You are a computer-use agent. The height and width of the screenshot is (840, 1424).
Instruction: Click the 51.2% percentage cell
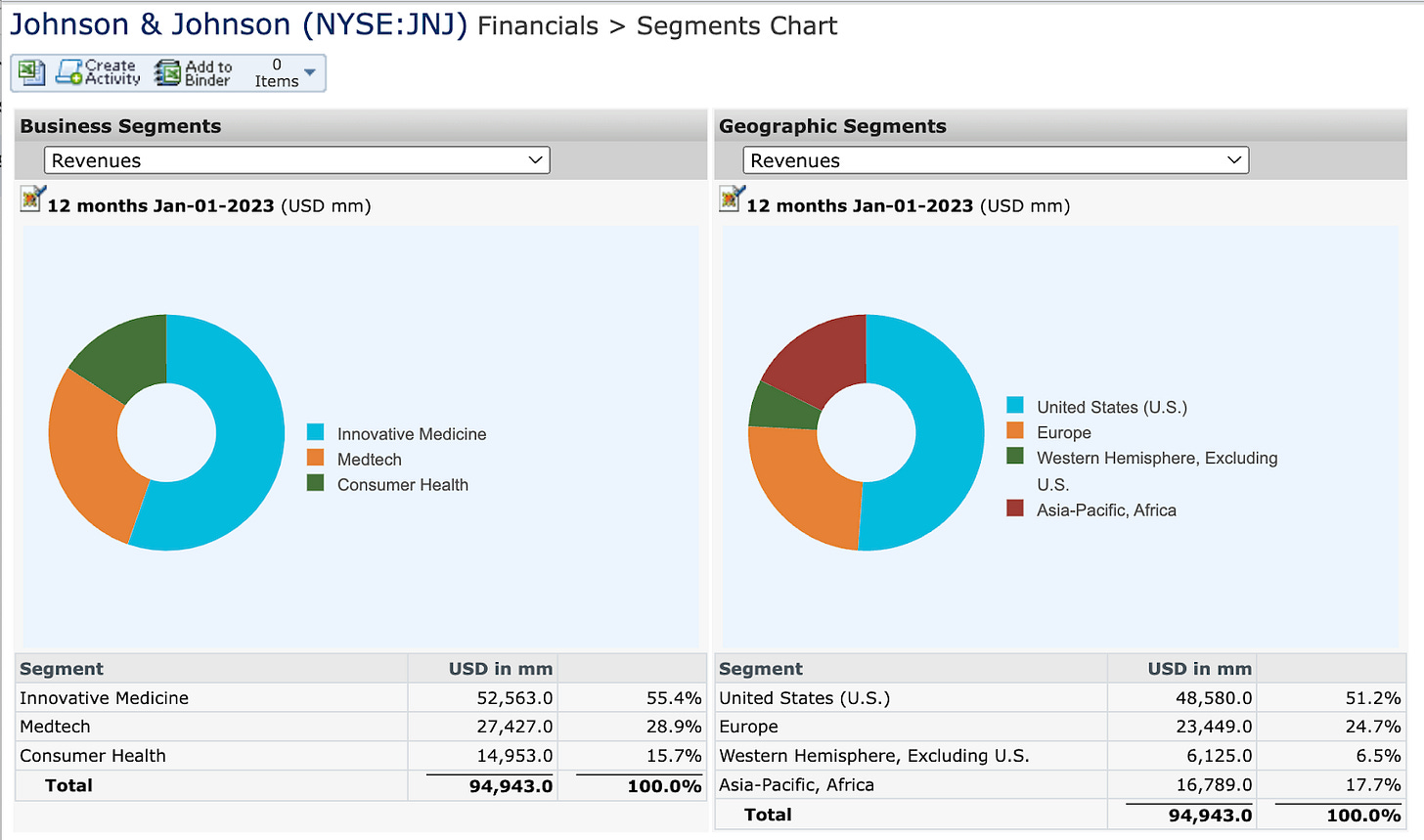click(1373, 698)
